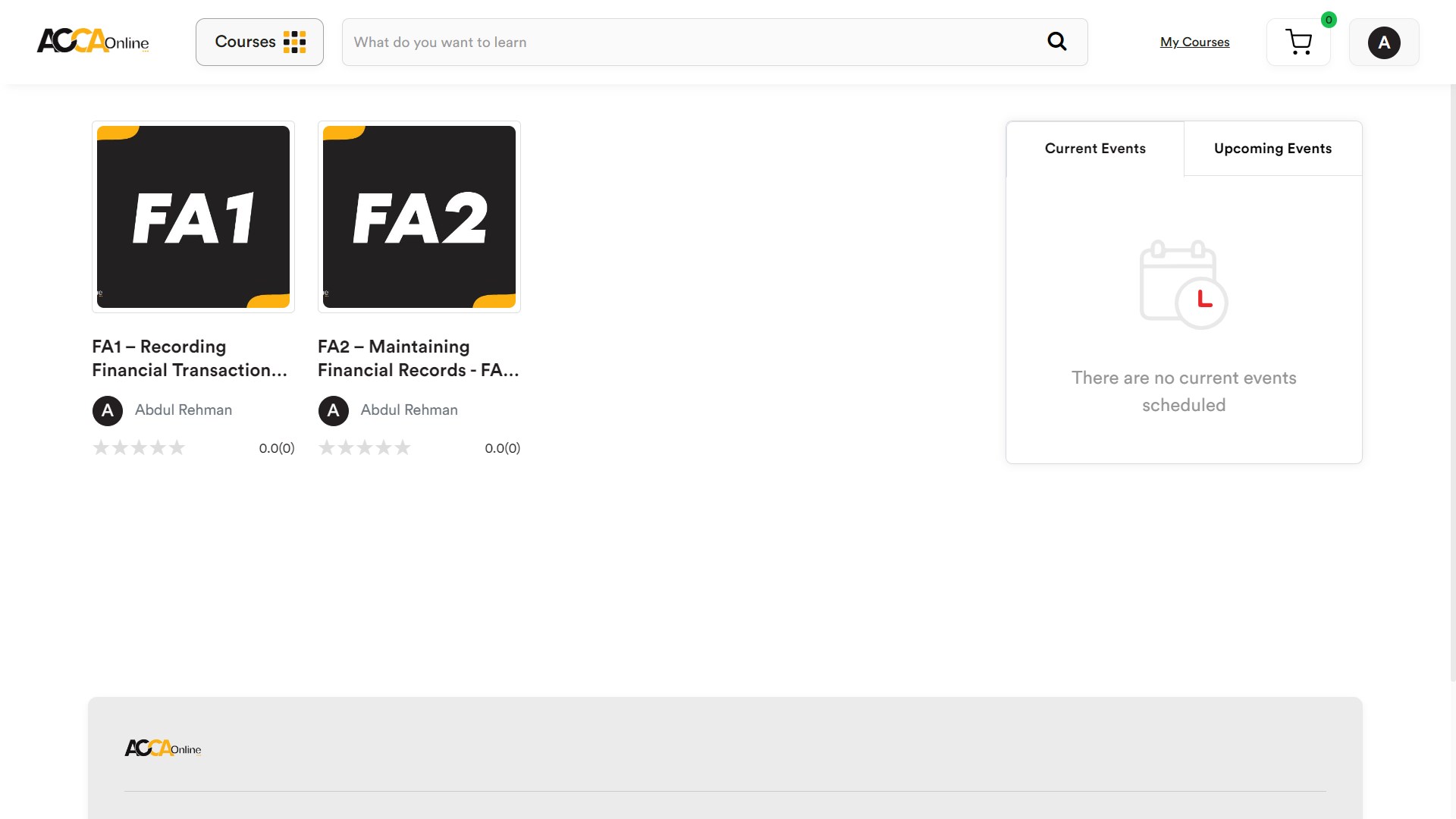The width and height of the screenshot is (1456, 819).
Task: Click the FA1 course thumbnail
Action: 193,217
